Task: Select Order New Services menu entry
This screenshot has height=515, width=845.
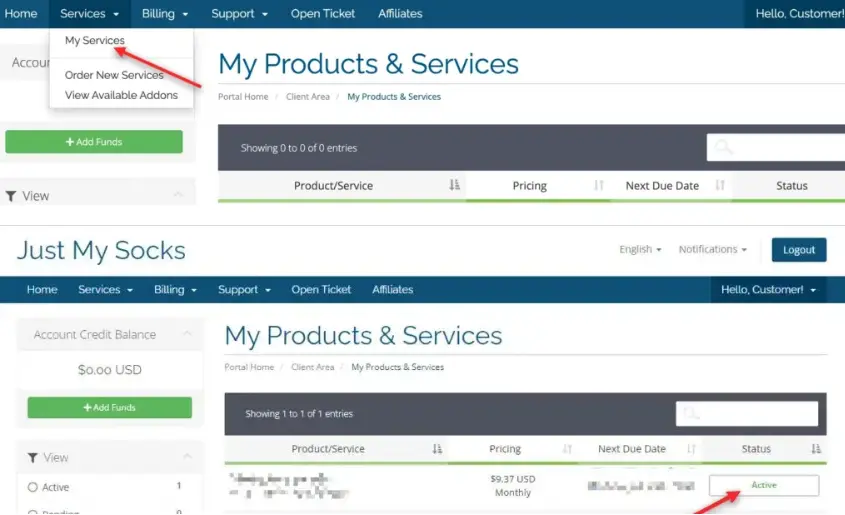Action: pos(114,75)
